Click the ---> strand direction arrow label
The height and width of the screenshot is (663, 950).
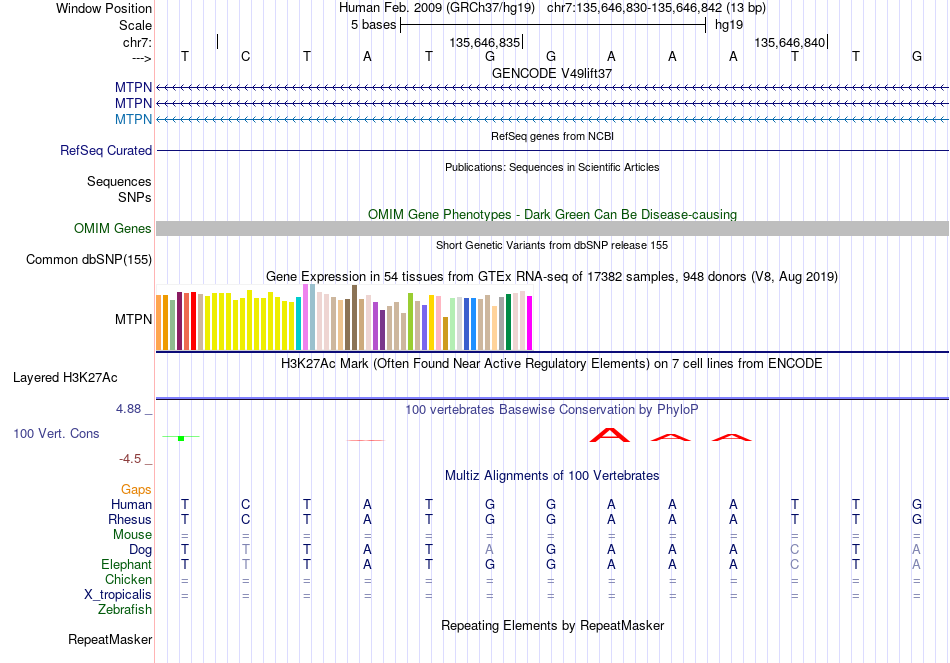(141, 58)
